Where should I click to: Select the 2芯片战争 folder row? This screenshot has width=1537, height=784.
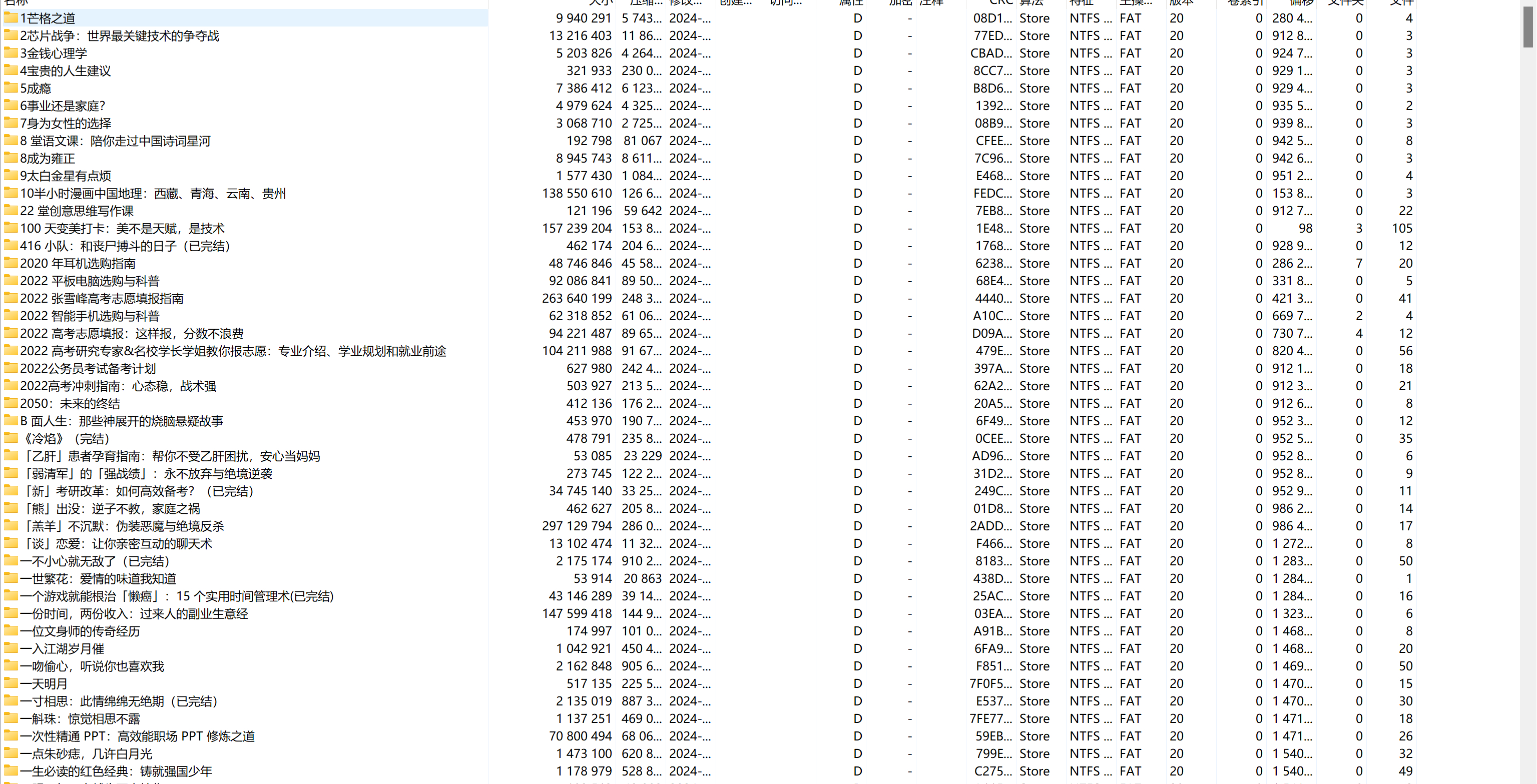[x=119, y=36]
